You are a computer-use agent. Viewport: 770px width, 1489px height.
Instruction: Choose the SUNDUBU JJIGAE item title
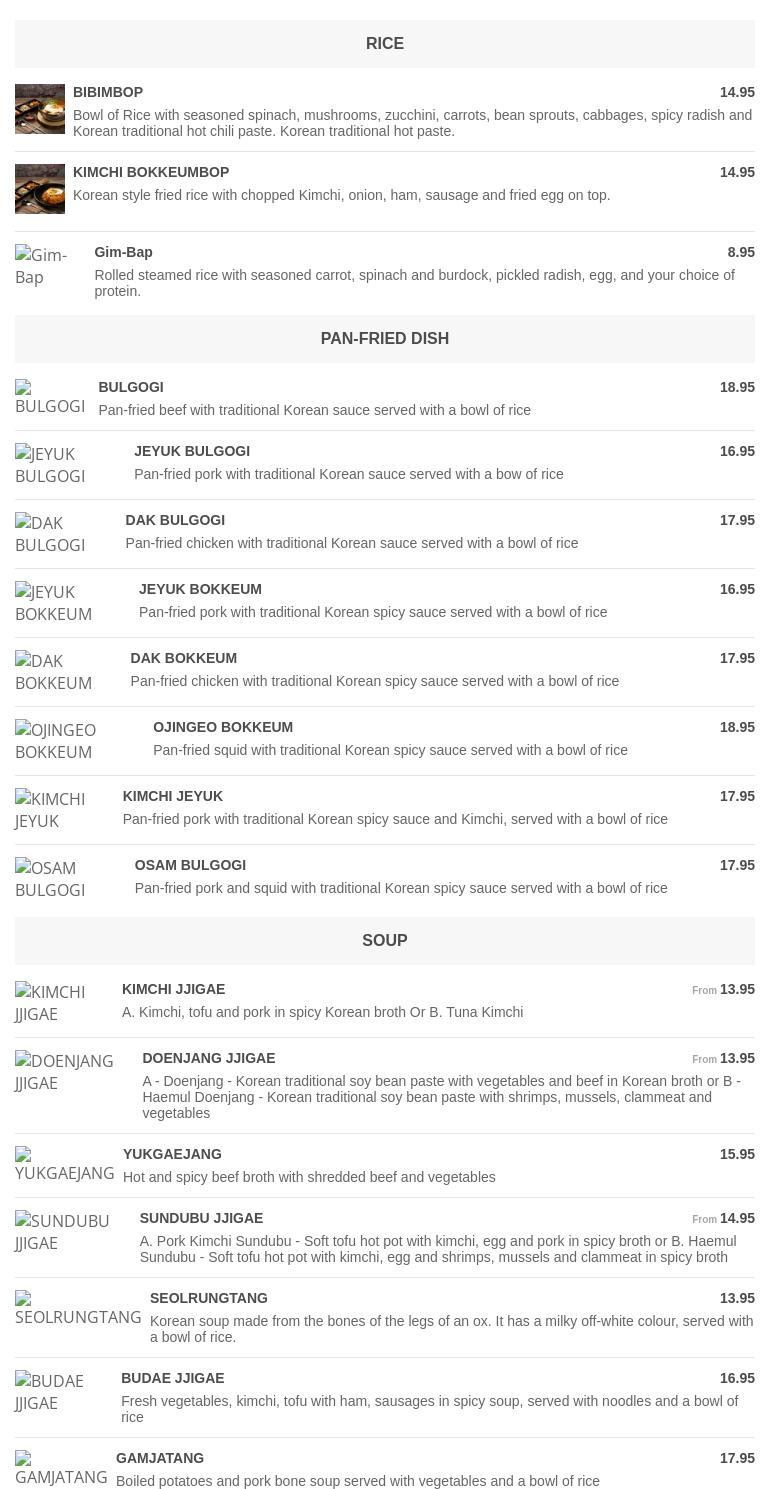click(x=201, y=1218)
